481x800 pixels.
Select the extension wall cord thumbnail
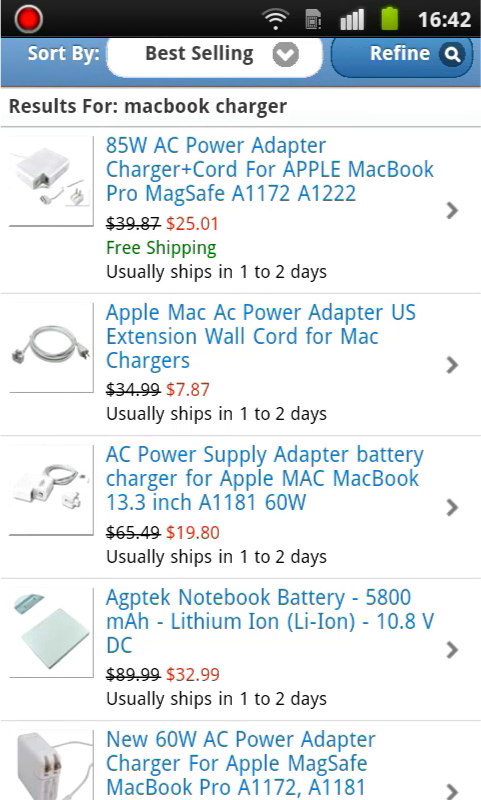pos(51,348)
